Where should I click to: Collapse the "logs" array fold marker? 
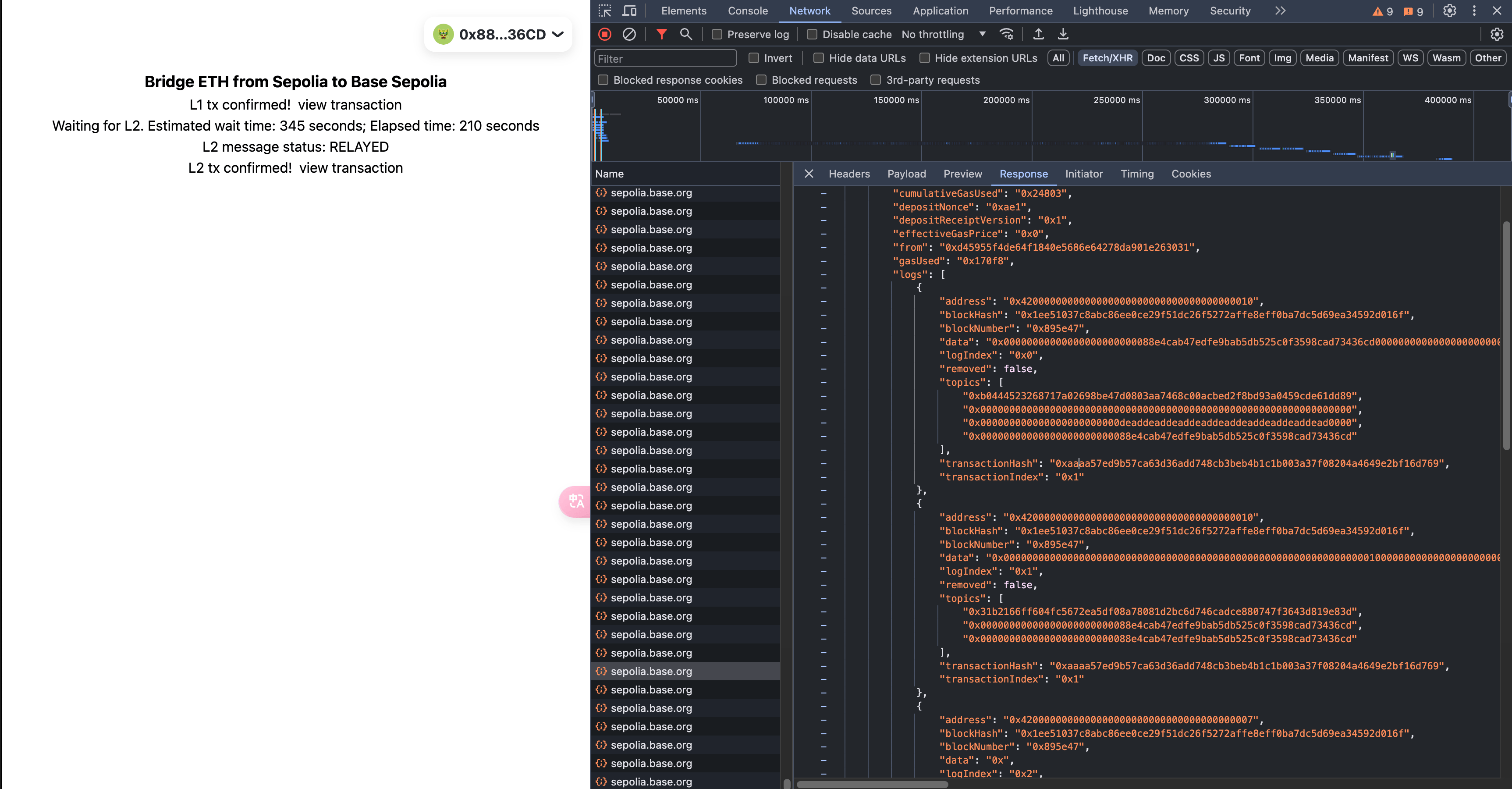pyautogui.click(x=823, y=275)
